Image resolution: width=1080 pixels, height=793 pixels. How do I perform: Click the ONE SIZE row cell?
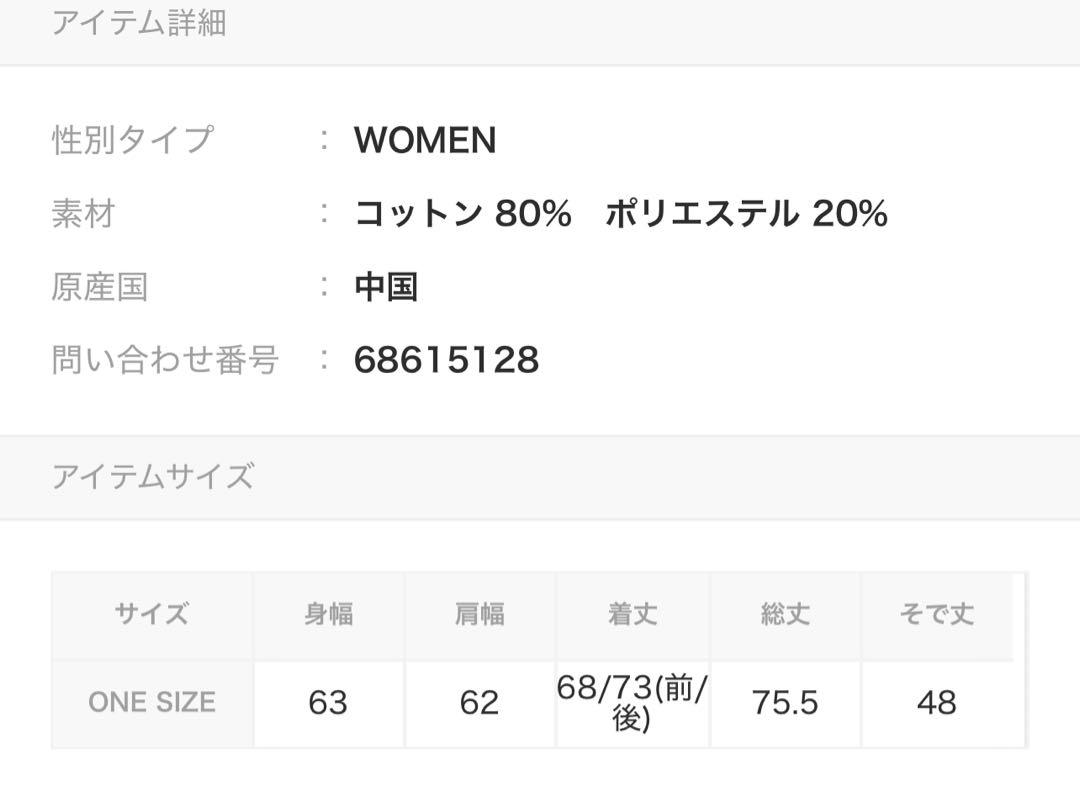[x=152, y=702]
